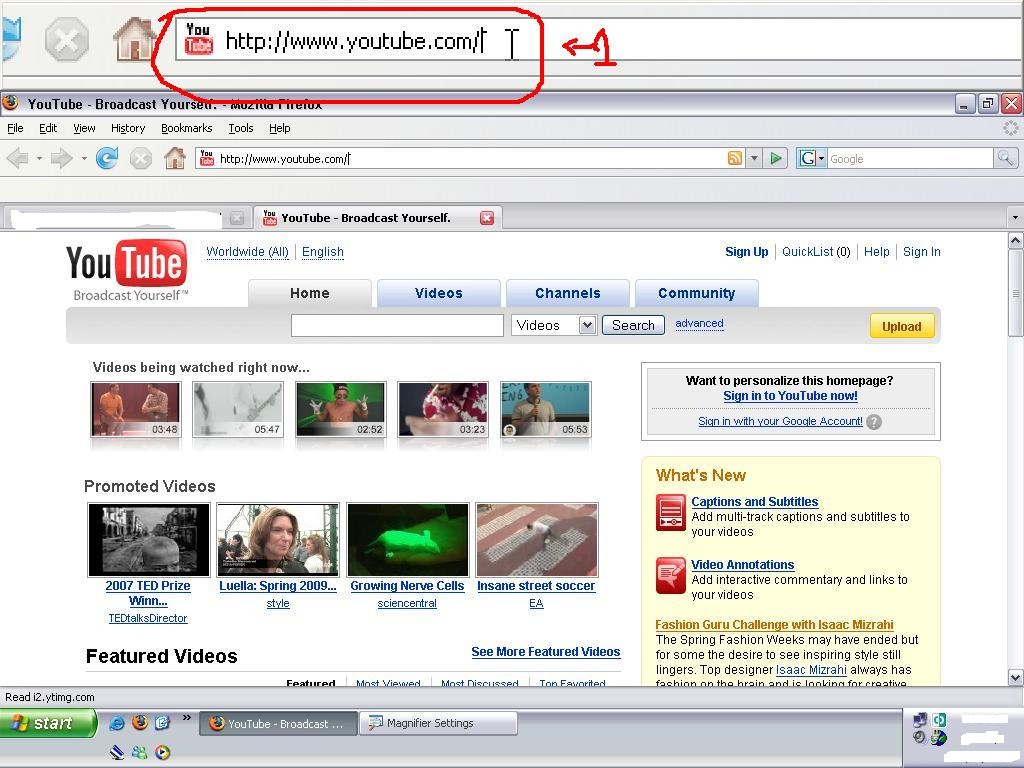Click the enlarged Home icon in magnifier
Screen dimensions: 1024x768
[135, 39]
